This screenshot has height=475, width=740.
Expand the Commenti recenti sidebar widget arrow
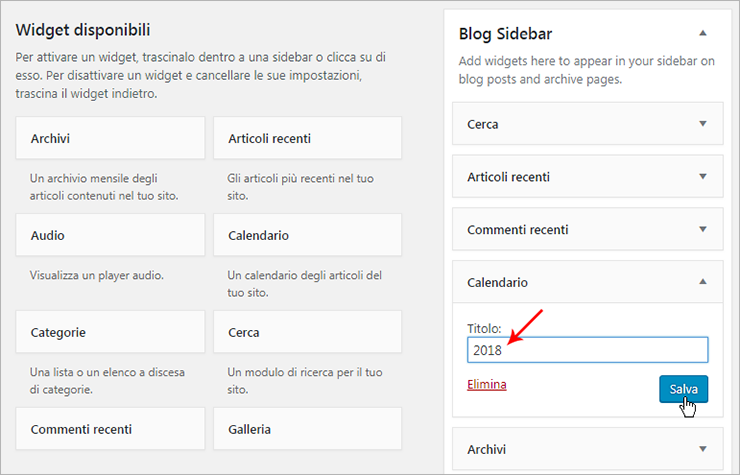coord(703,229)
